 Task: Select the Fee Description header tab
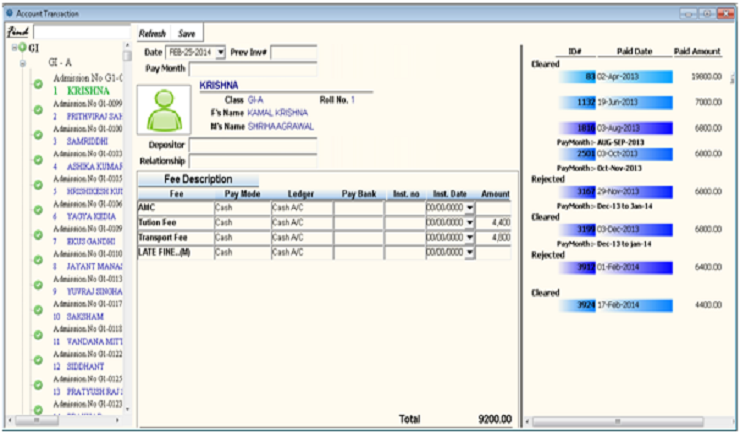click(198, 179)
